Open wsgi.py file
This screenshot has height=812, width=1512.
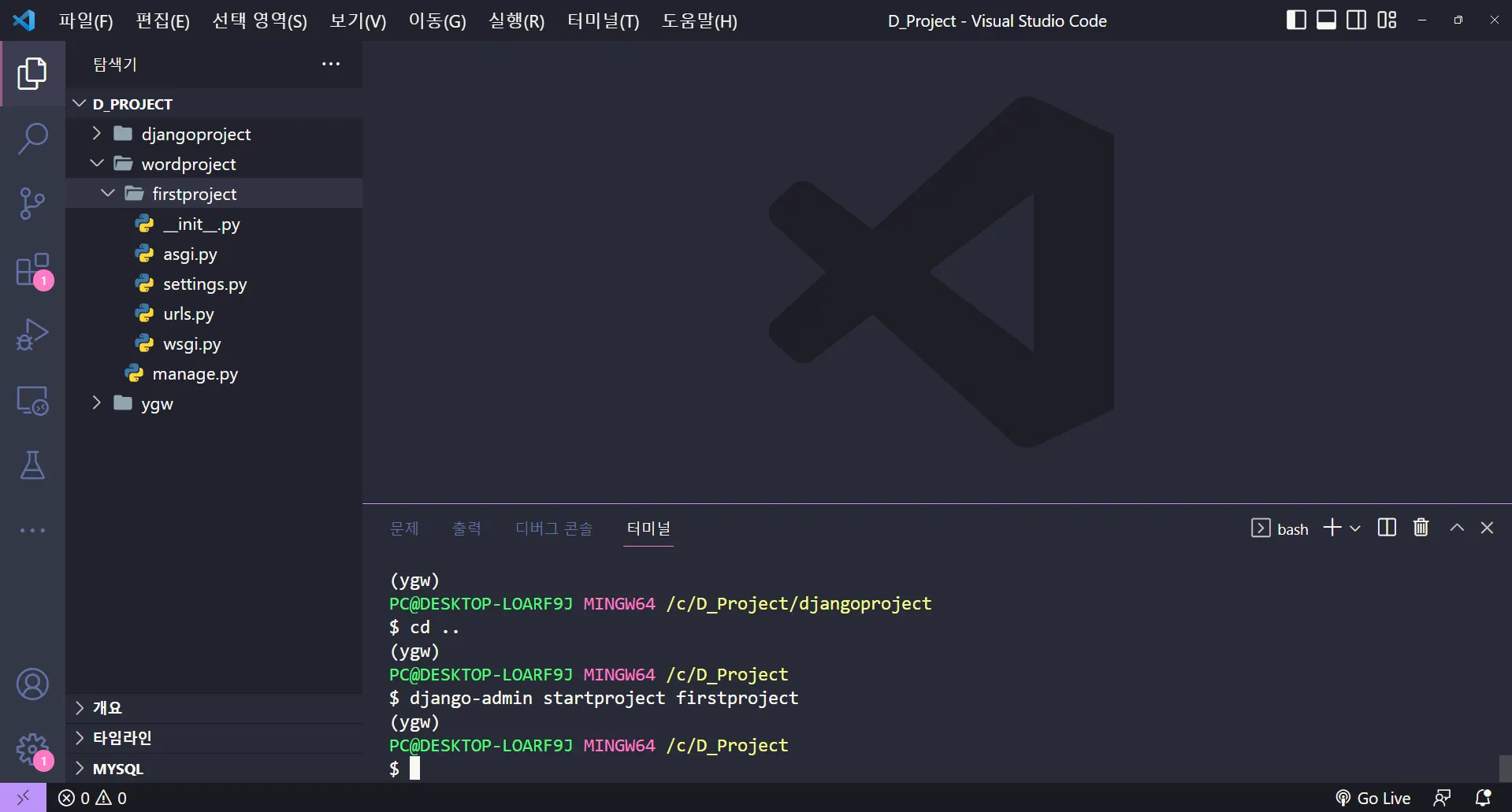214,343
